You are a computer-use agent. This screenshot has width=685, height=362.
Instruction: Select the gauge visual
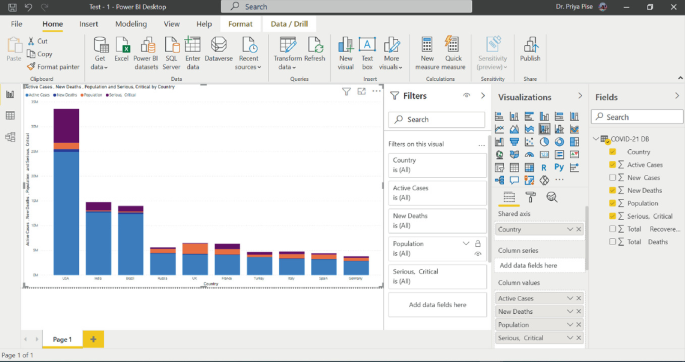[529, 155]
